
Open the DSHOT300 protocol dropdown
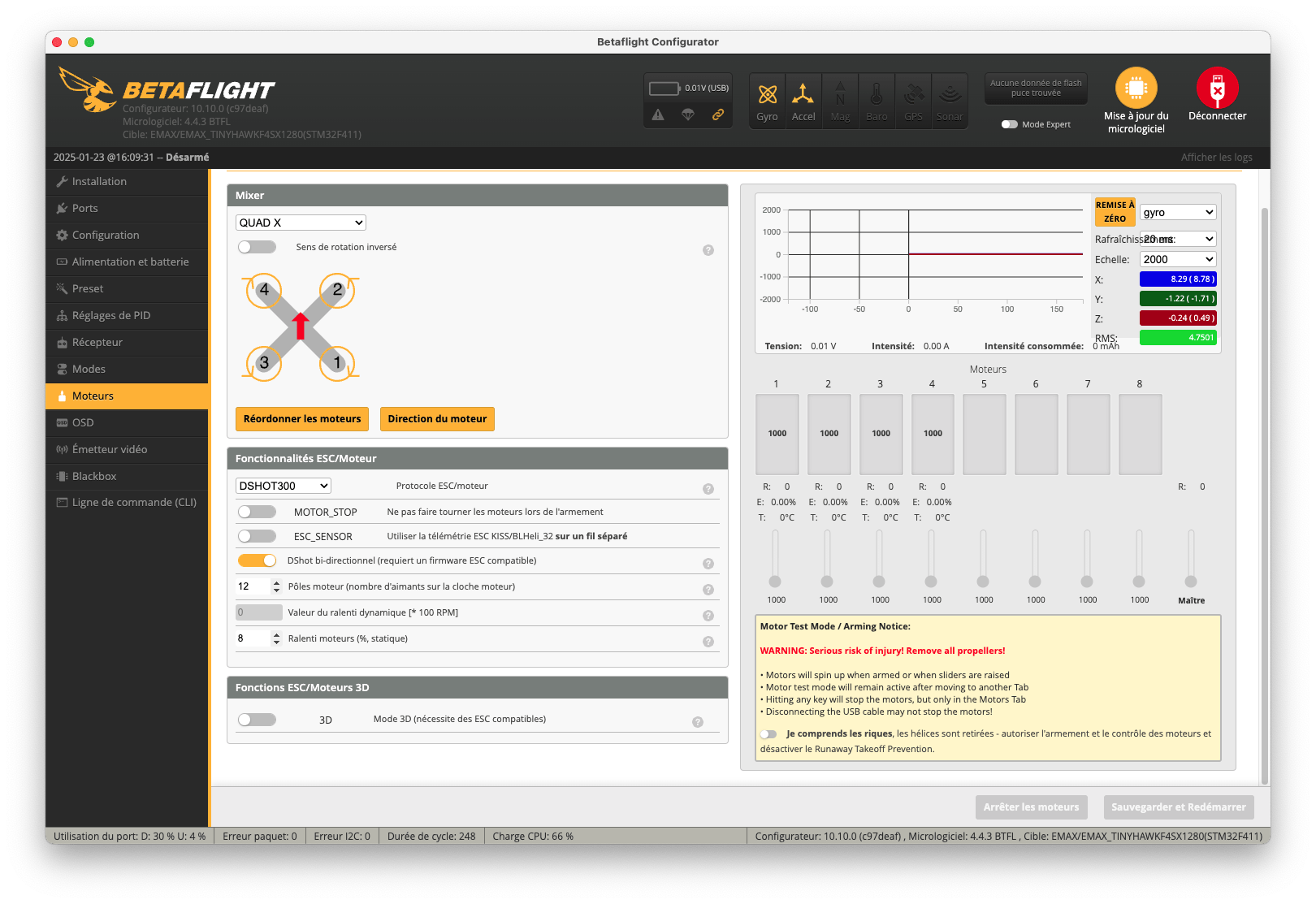(x=284, y=486)
